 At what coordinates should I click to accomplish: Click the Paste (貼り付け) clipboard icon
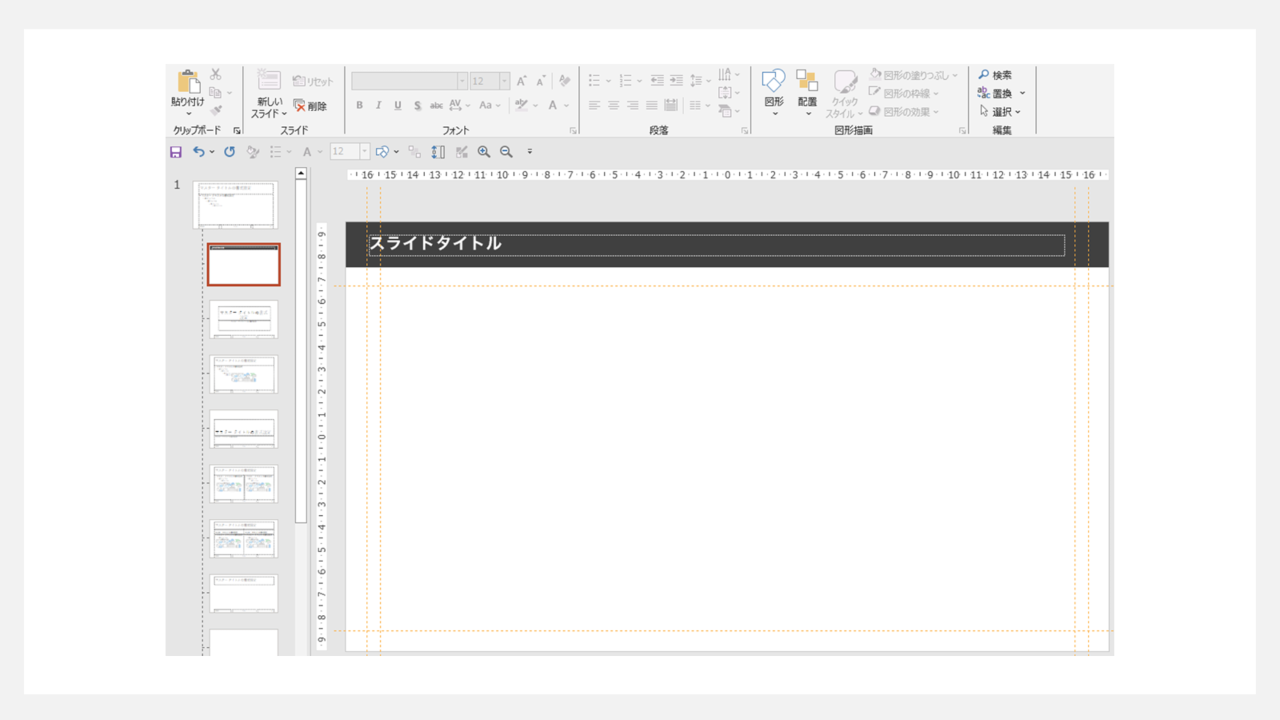click(187, 81)
